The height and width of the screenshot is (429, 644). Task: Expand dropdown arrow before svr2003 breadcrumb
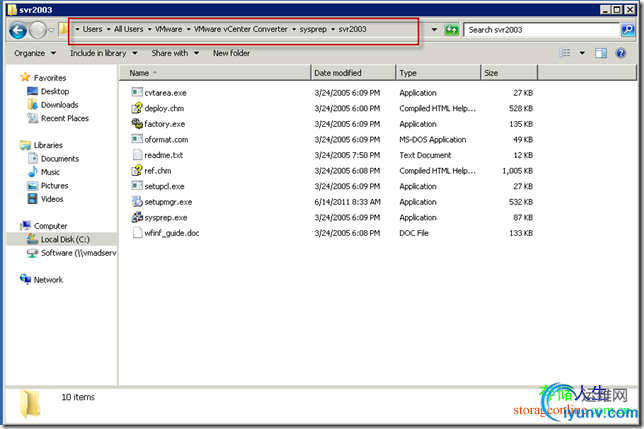click(333, 29)
